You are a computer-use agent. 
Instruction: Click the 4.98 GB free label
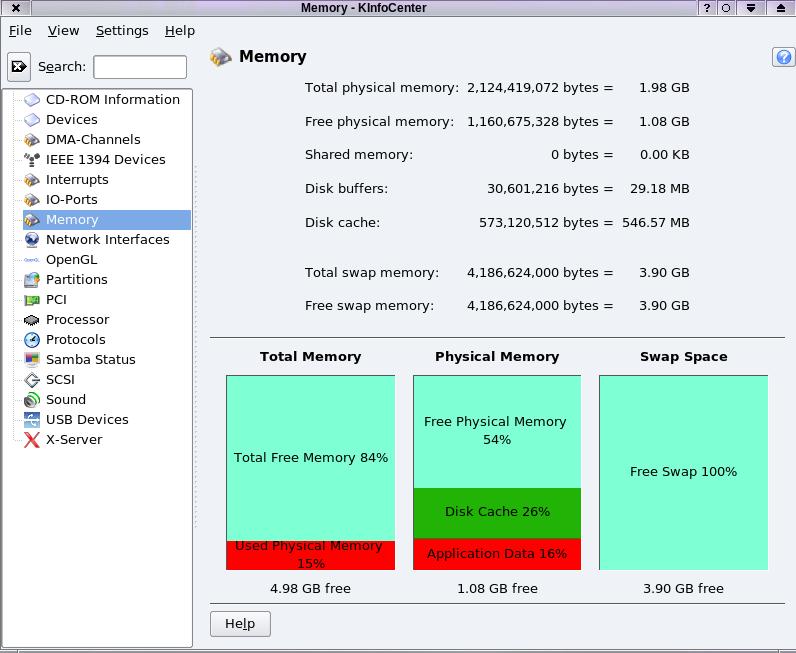[x=311, y=589]
